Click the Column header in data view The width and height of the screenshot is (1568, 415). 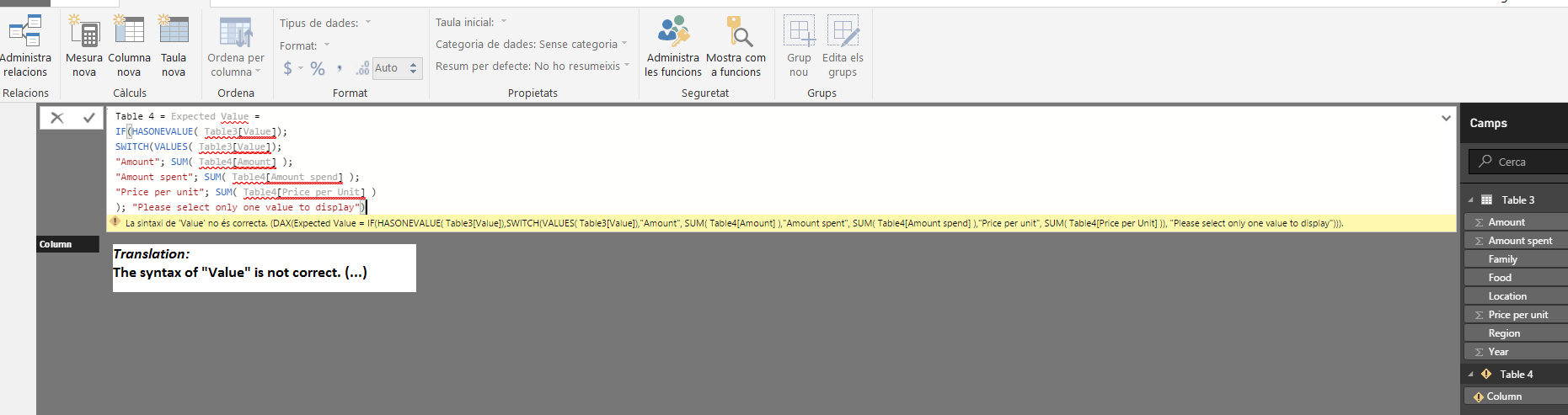[x=68, y=244]
